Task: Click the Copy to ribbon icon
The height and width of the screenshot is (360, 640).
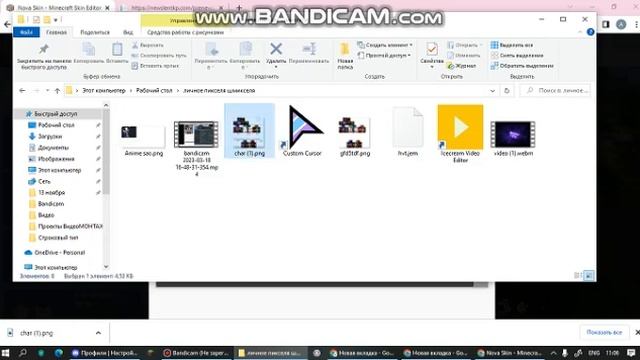Action: pyautogui.click(x=245, y=56)
